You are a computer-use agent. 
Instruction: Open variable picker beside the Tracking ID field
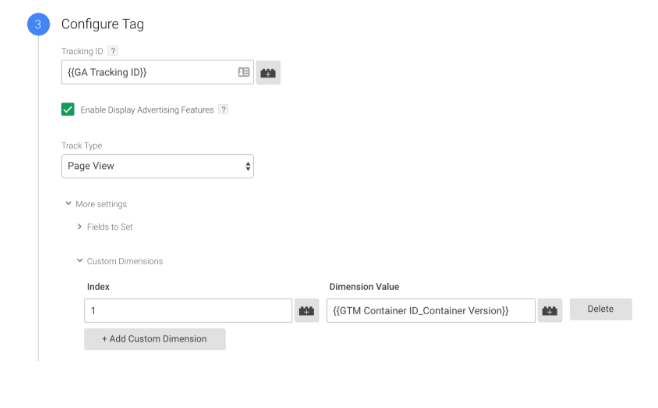tap(269, 73)
